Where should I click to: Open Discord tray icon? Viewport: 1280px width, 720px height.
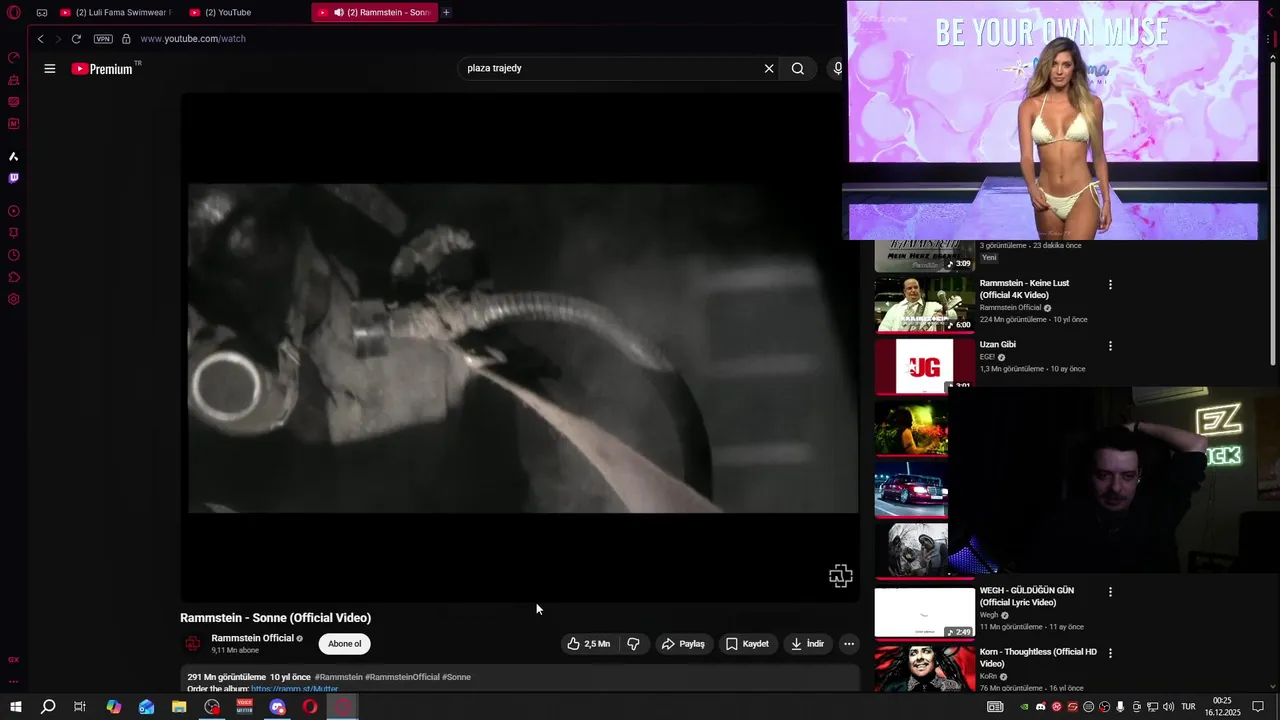(x=1041, y=707)
